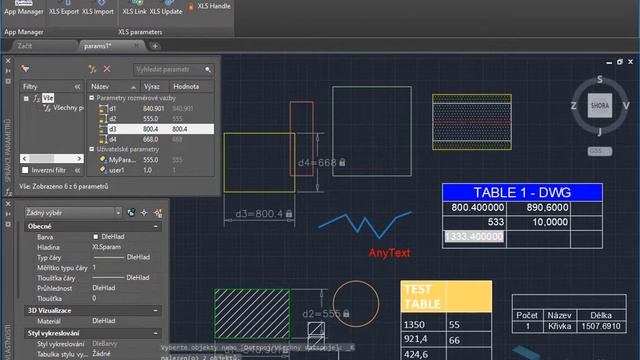Click table cell 1333.400000
Image resolution: width=640 pixels, height=360 pixels.
tap(474, 237)
